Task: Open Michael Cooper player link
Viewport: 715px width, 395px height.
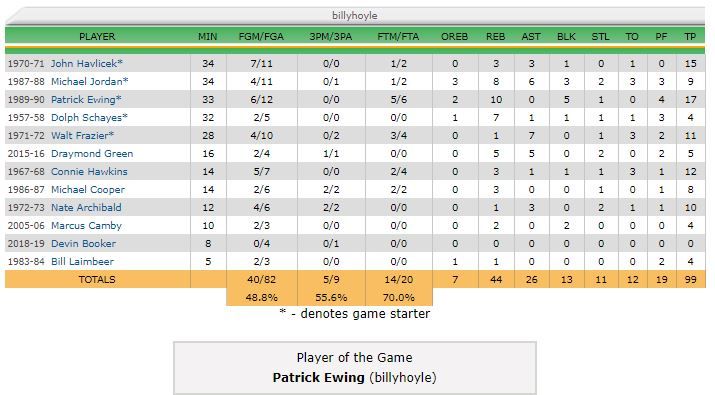Action: click(88, 189)
